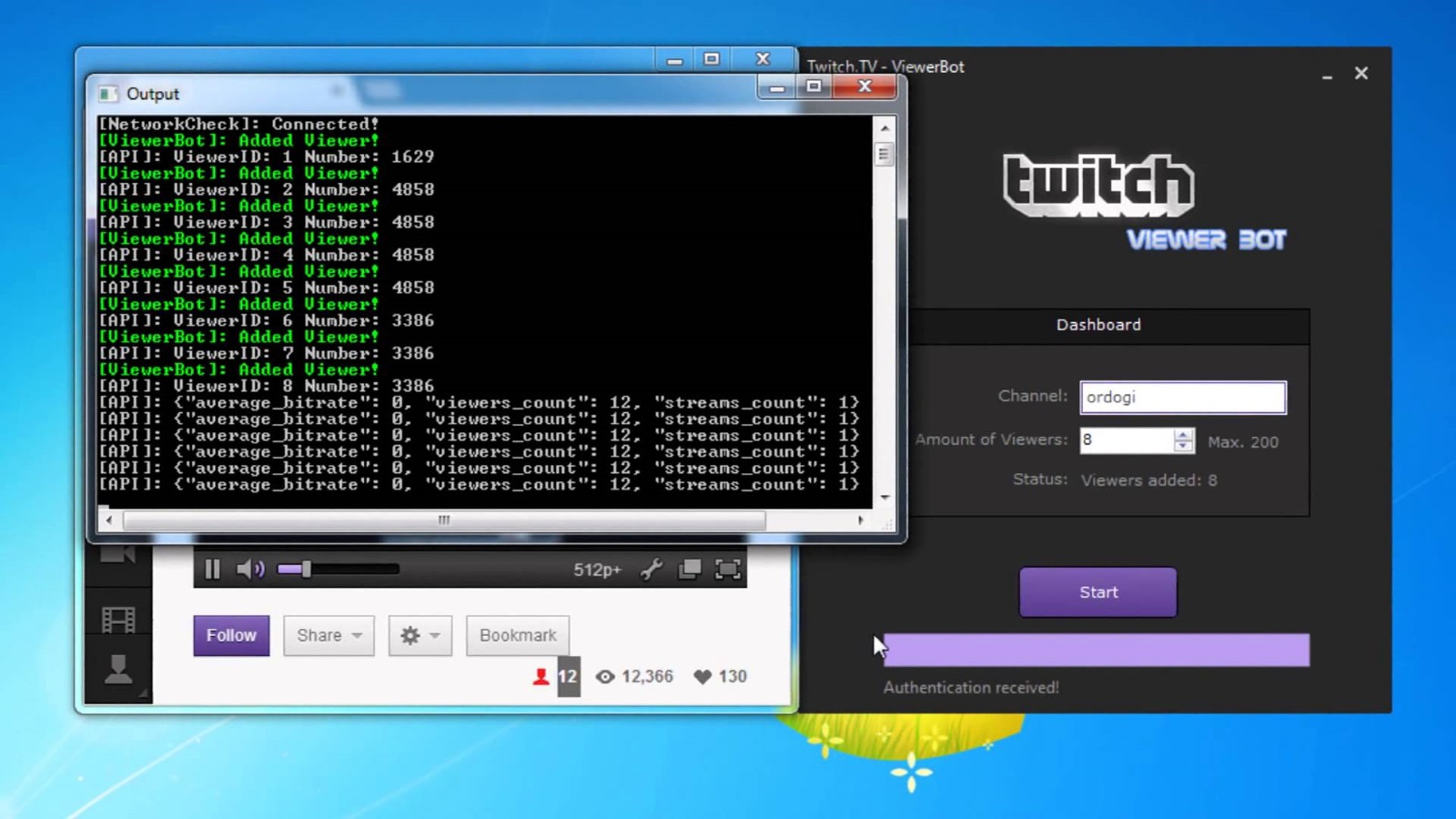Pause the stream video player
1456x819 pixels.
[212, 570]
